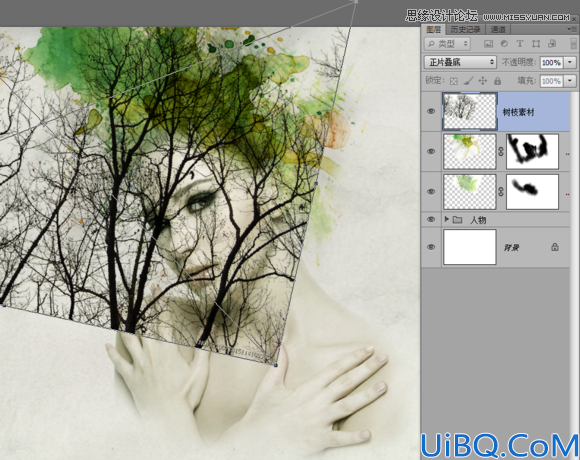The height and width of the screenshot is (460, 580).
Task: Click transform handle at top-right corner above canvas
Action: pos(356,1)
